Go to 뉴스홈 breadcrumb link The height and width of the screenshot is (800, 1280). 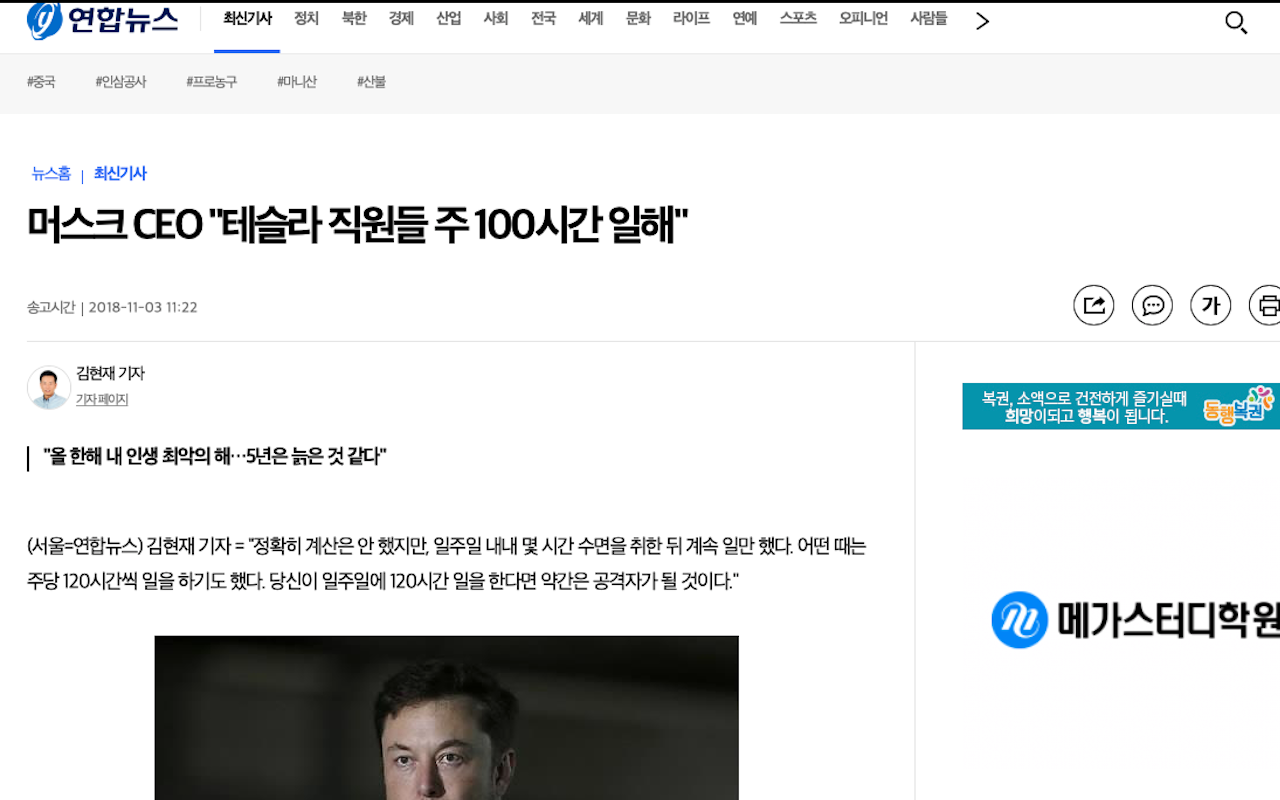(x=51, y=174)
